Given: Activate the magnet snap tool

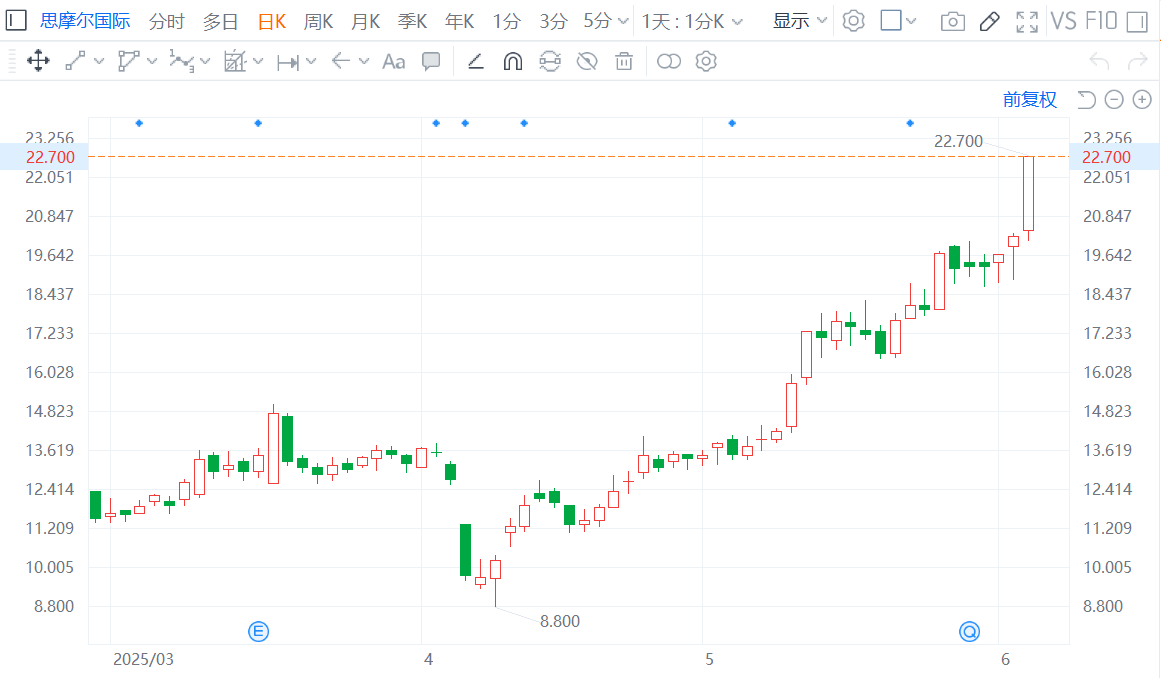Looking at the screenshot, I should [x=512, y=61].
